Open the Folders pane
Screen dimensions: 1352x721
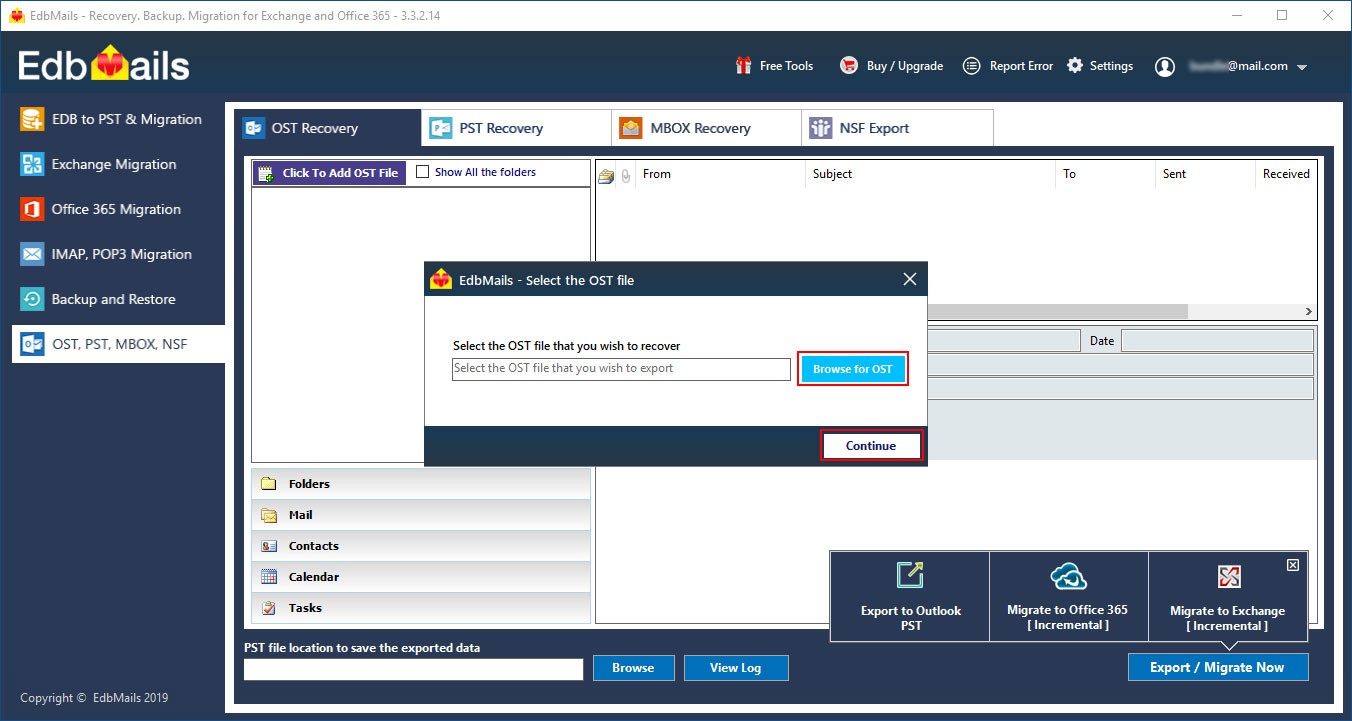[x=421, y=484]
